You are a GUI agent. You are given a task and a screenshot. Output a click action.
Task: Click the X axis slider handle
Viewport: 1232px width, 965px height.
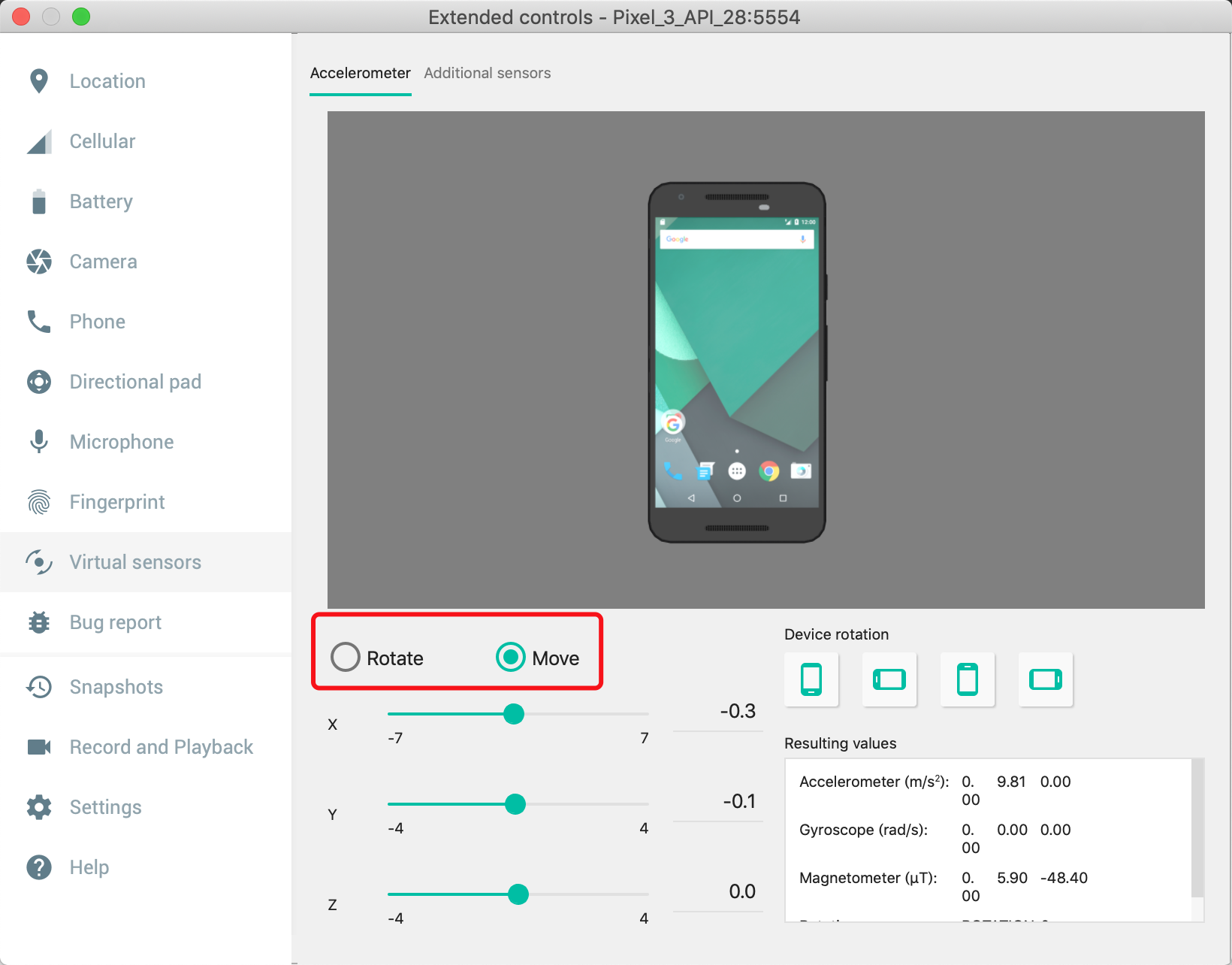tap(514, 714)
